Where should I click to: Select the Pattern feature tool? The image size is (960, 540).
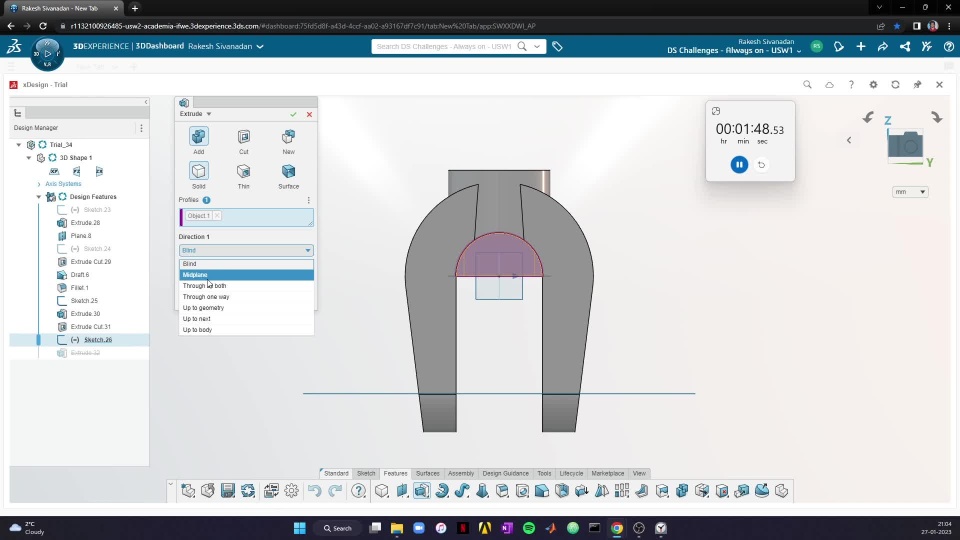[622, 490]
